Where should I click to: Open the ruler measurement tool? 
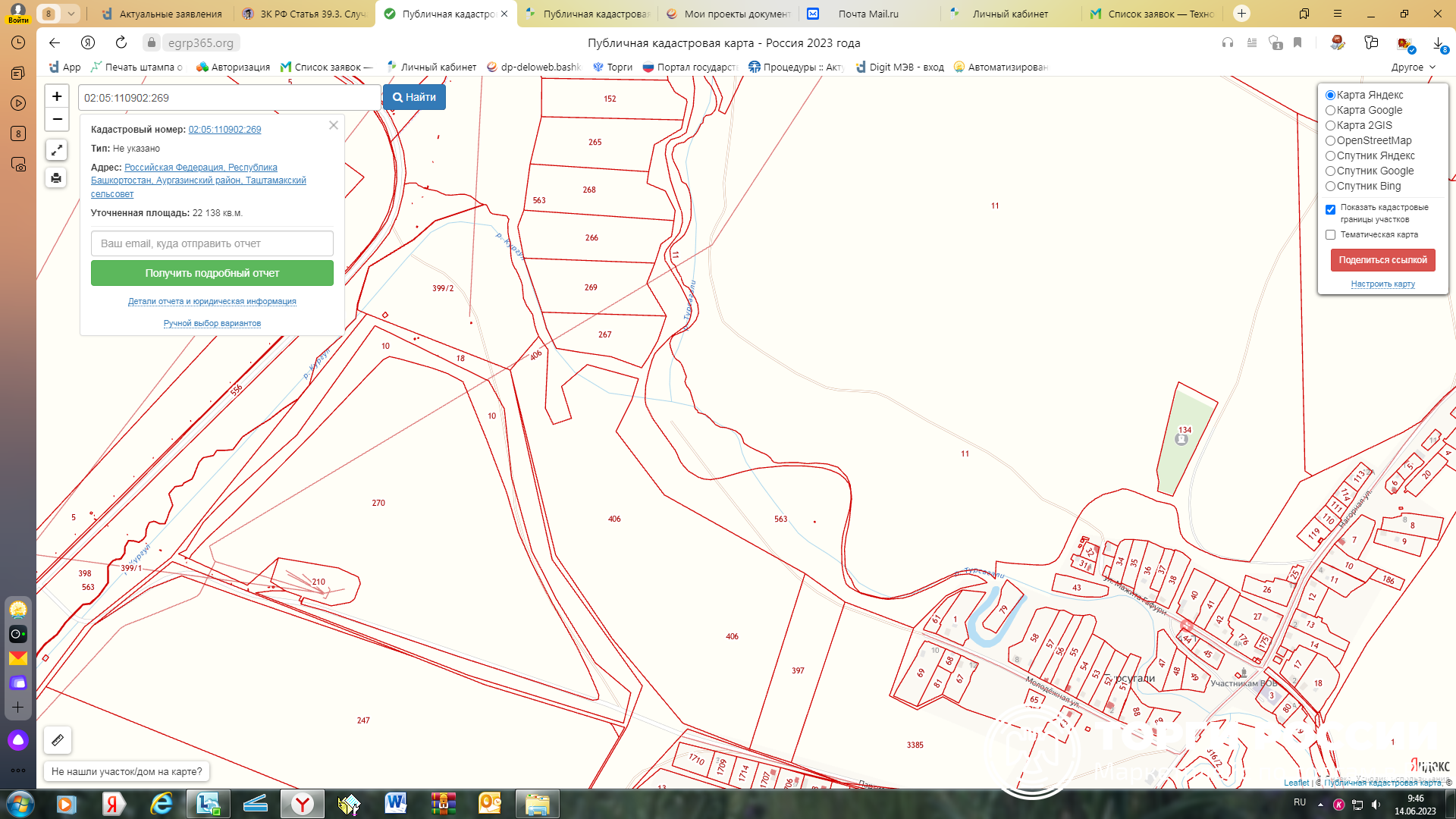(58, 740)
